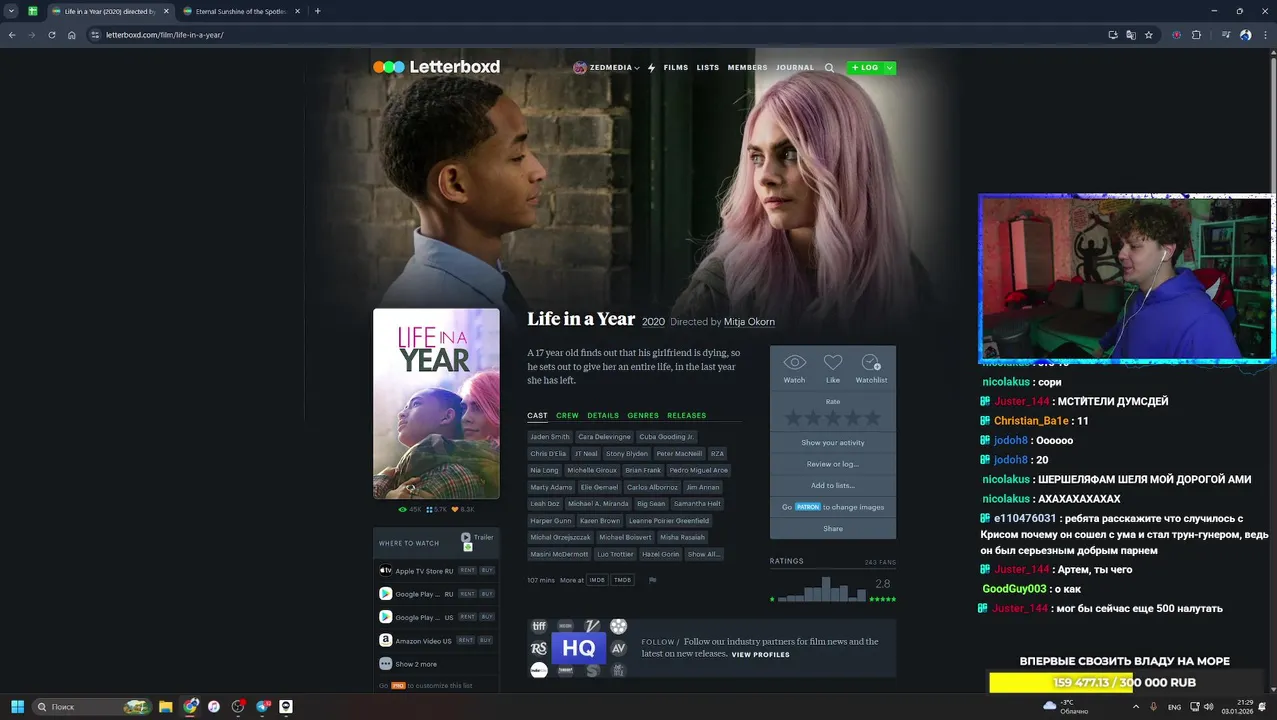
Task: Select the CAST tab
Action: 537,415
